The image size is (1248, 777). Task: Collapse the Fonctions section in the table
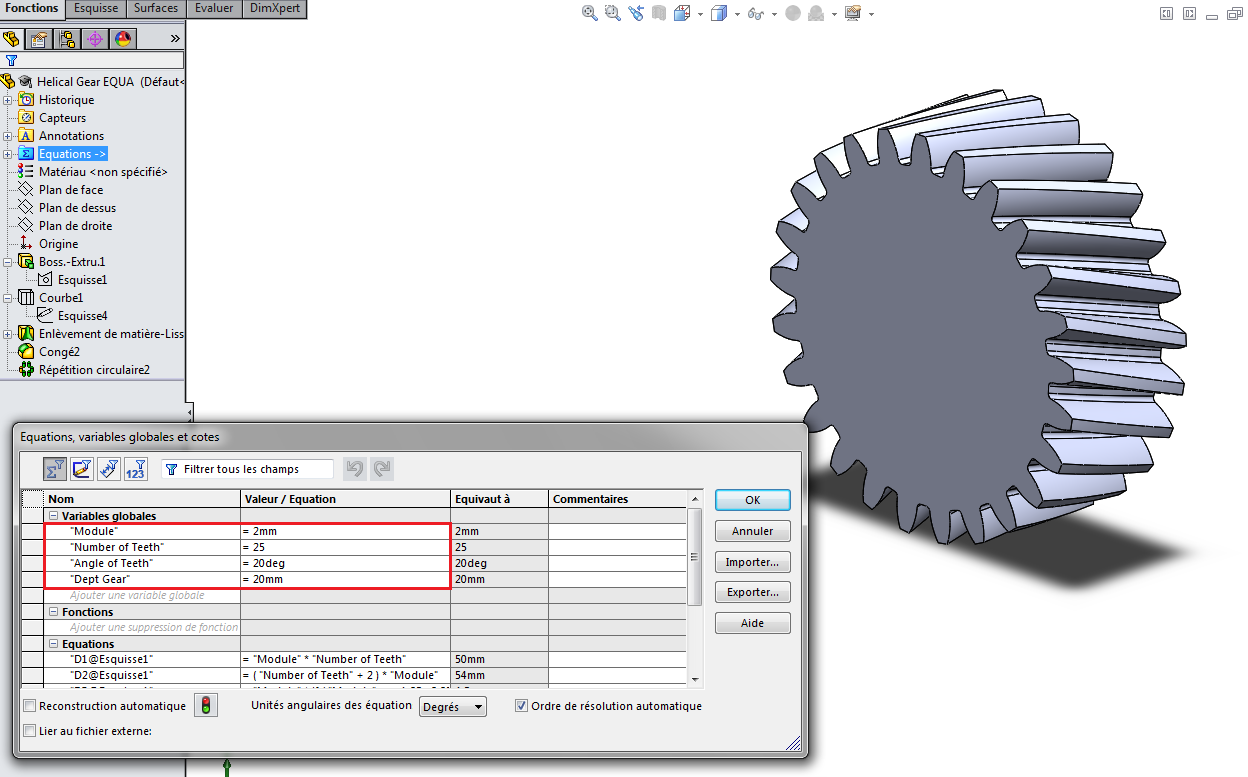pos(53,612)
